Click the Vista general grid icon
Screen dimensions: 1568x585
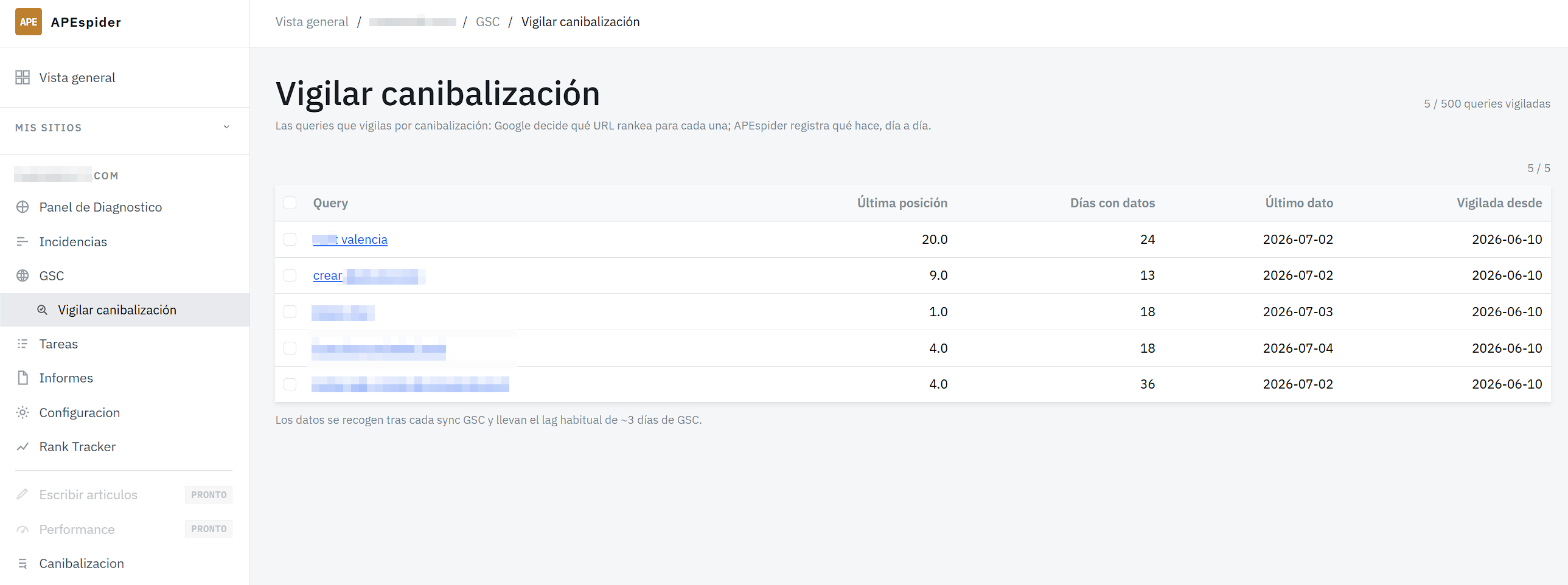click(x=23, y=77)
